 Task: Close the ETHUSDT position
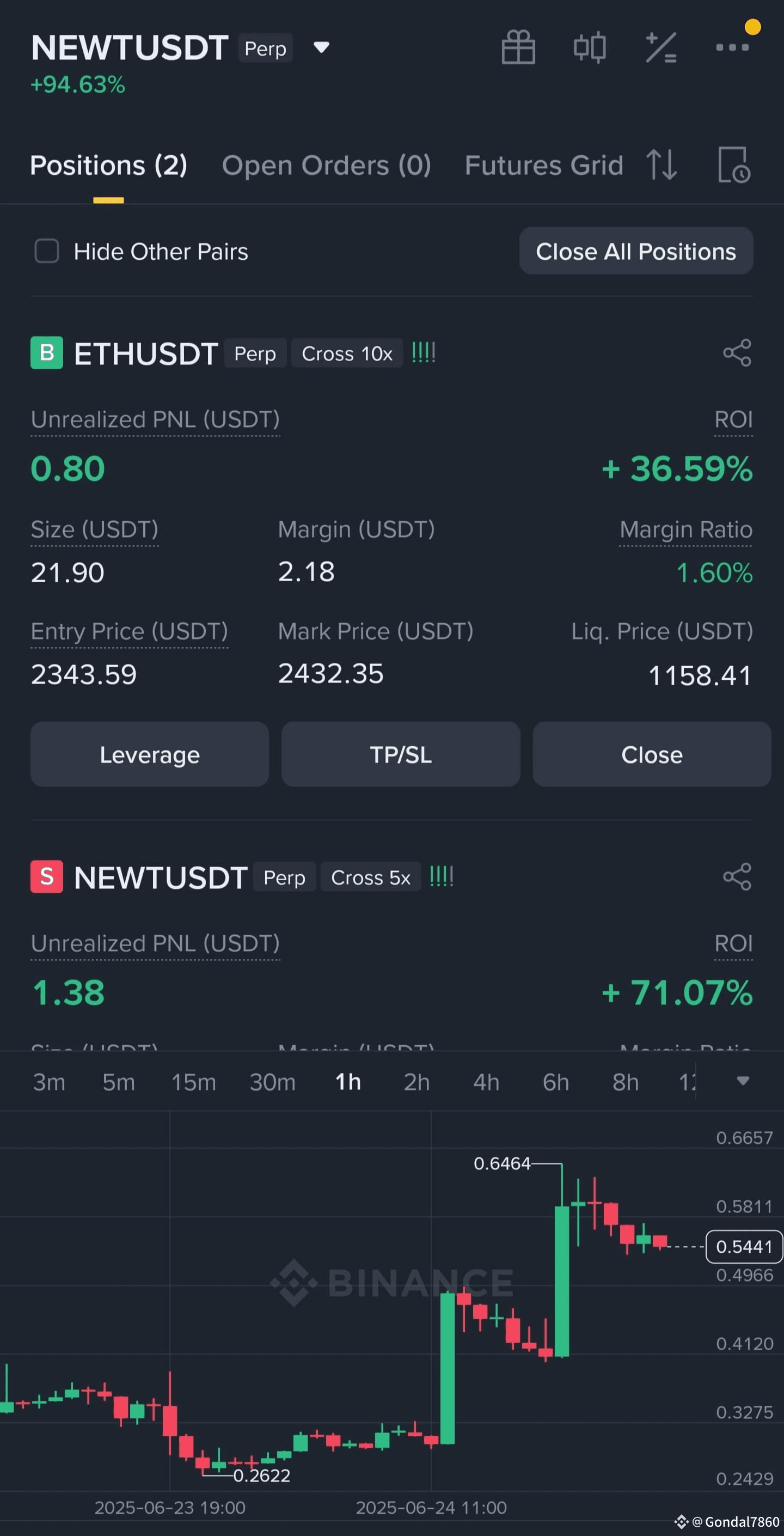[652, 754]
